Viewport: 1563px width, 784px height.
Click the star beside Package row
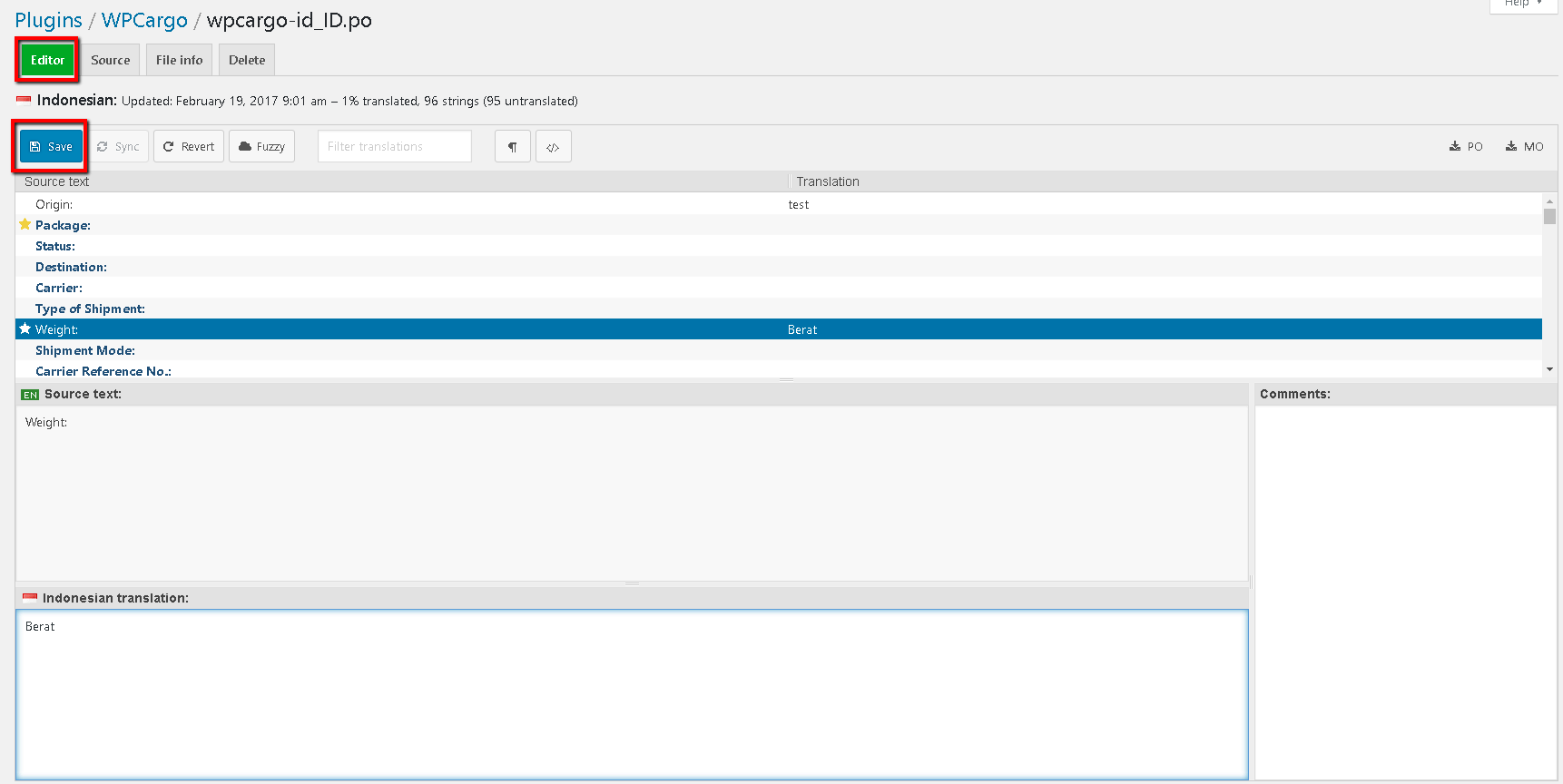25,225
